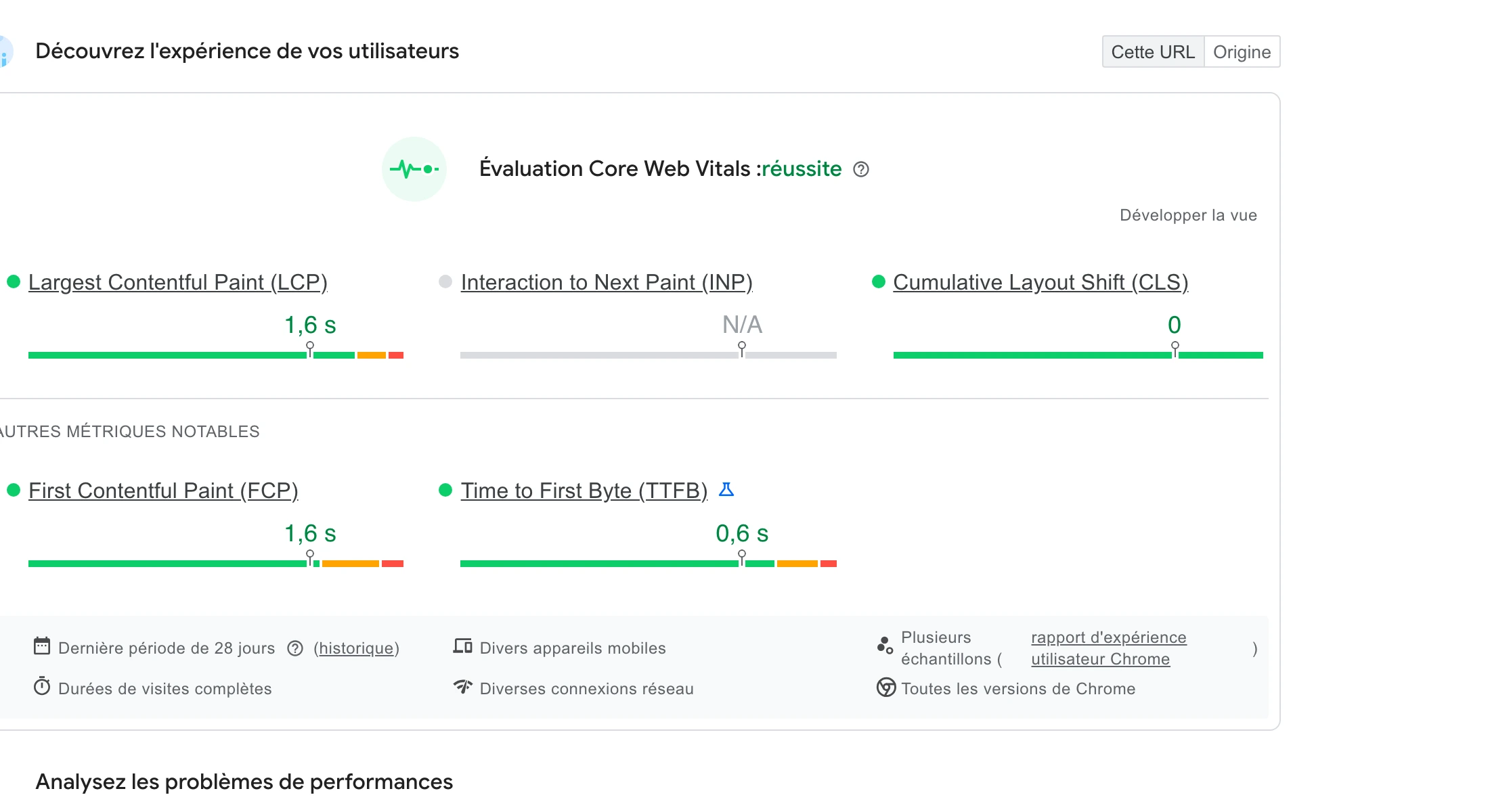Click the TTFB value 0,6 s
Screen dimensions: 1511x812
(742, 533)
